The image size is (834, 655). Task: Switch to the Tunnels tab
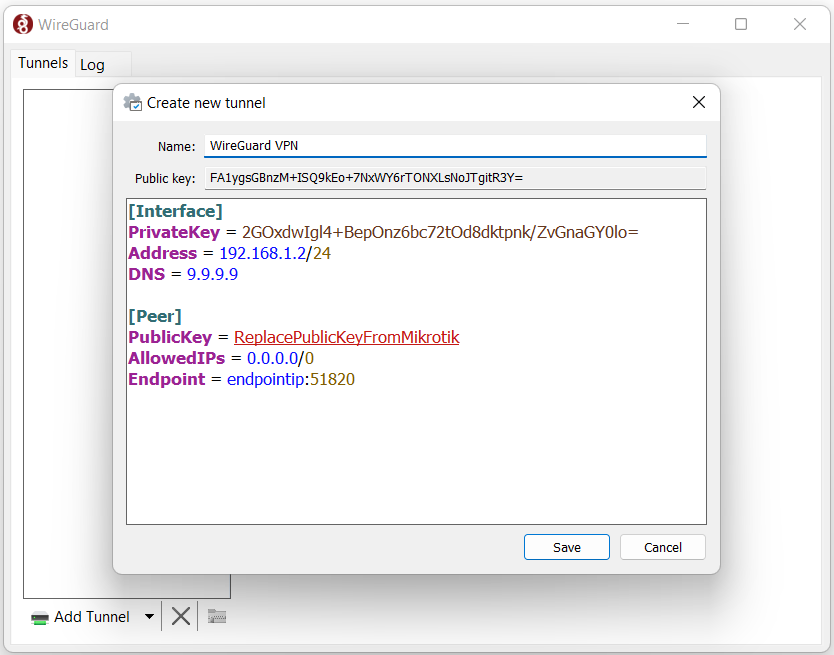[43, 63]
